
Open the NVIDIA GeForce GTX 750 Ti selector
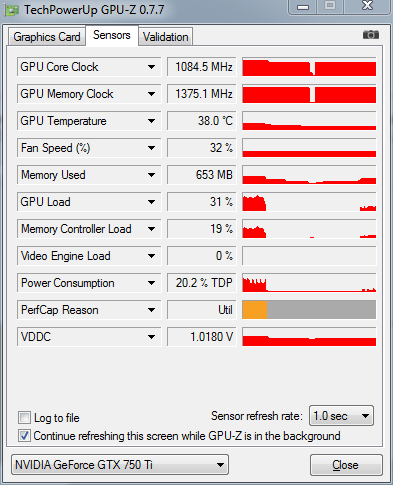click(x=120, y=464)
